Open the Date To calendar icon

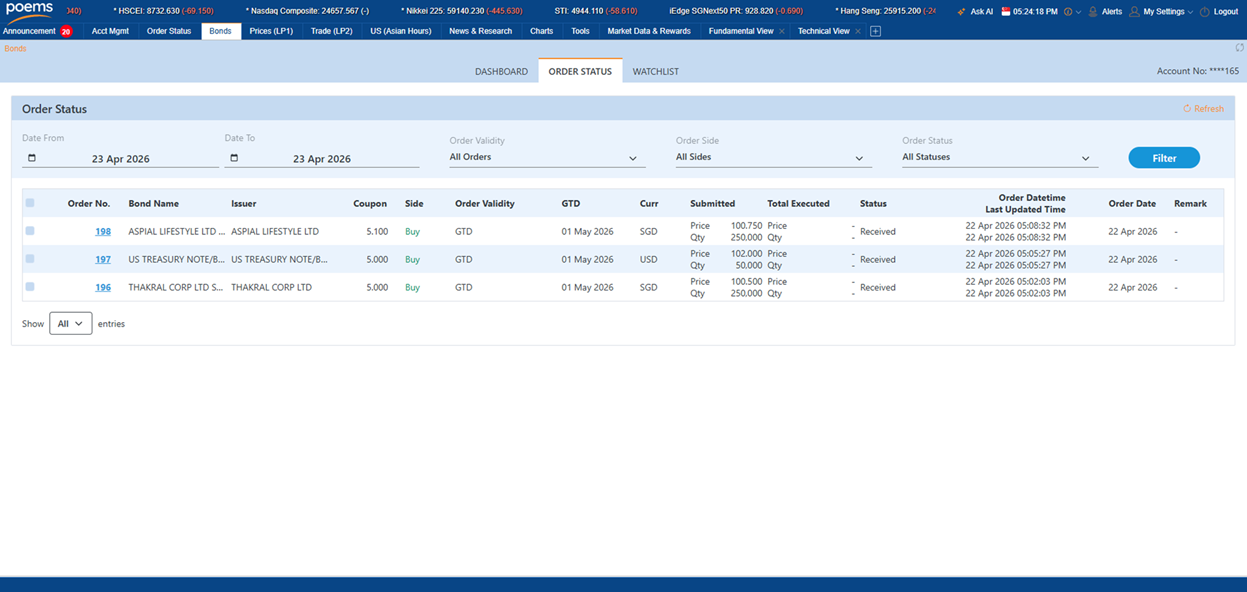234,158
